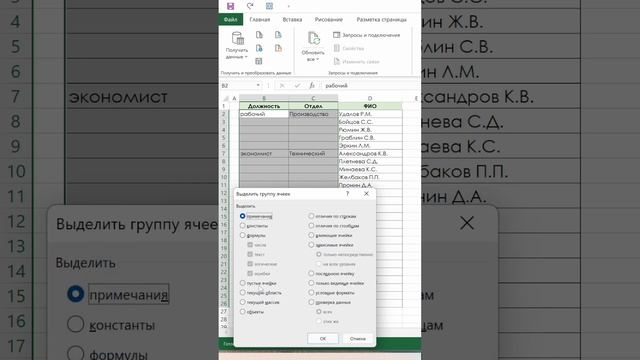Select the только видимые ячейки radio button
The image size is (640, 360).
(311, 283)
